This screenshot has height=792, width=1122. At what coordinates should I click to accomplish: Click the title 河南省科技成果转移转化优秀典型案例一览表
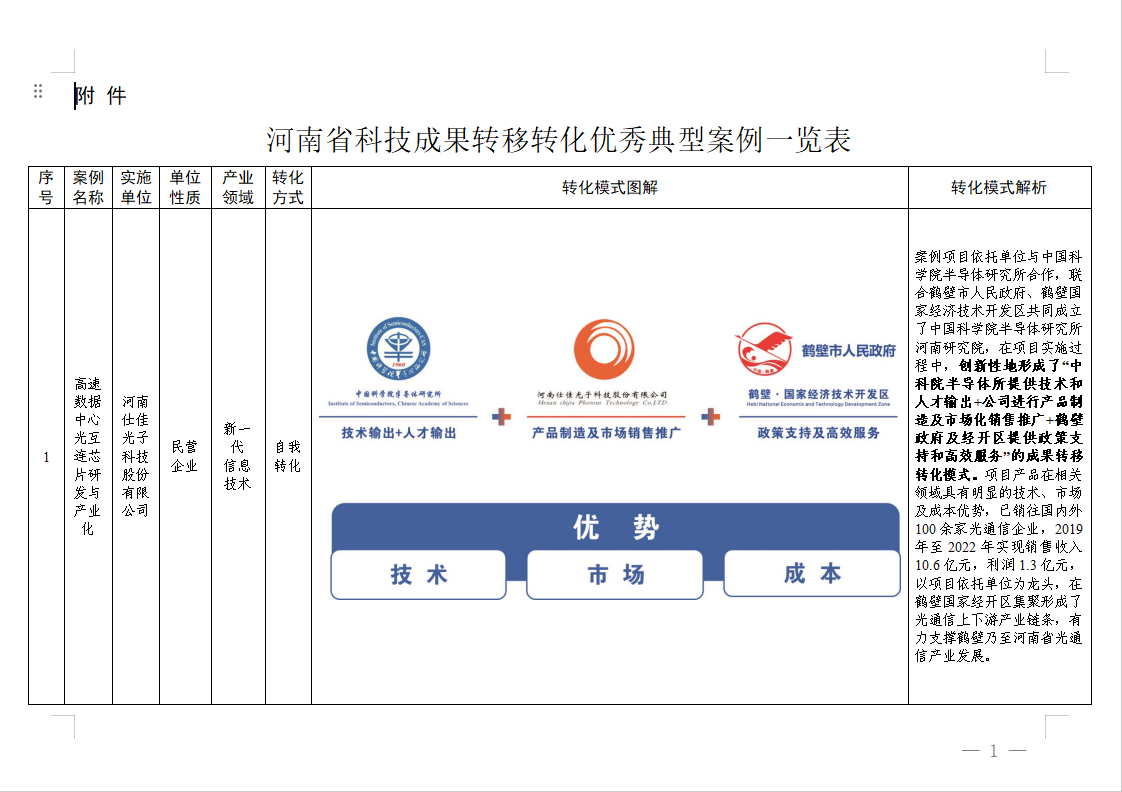click(x=558, y=140)
